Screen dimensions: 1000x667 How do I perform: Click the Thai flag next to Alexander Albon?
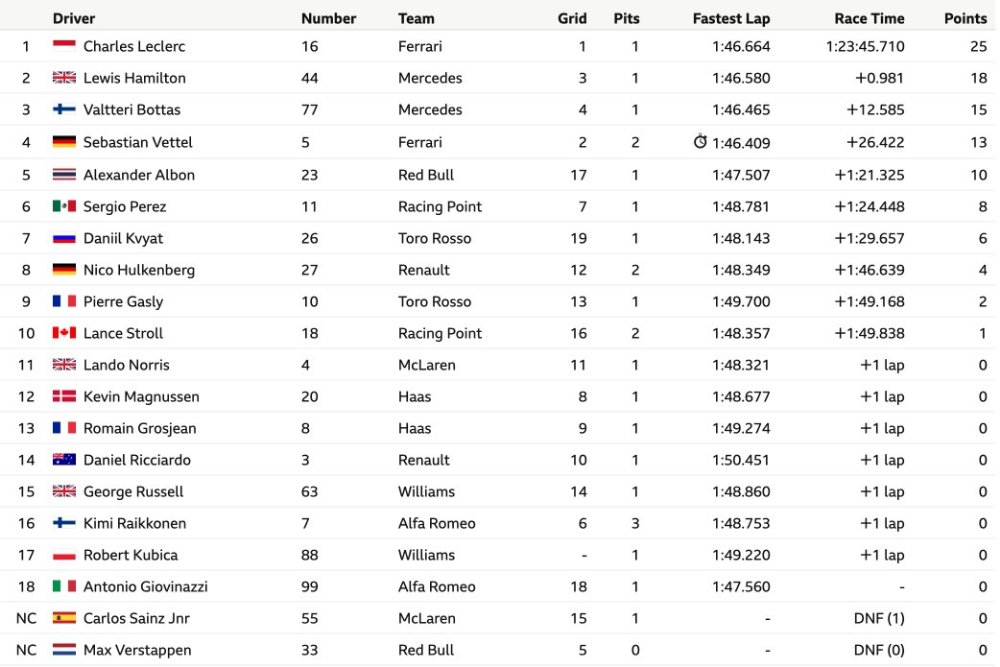pyautogui.click(x=64, y=175)
